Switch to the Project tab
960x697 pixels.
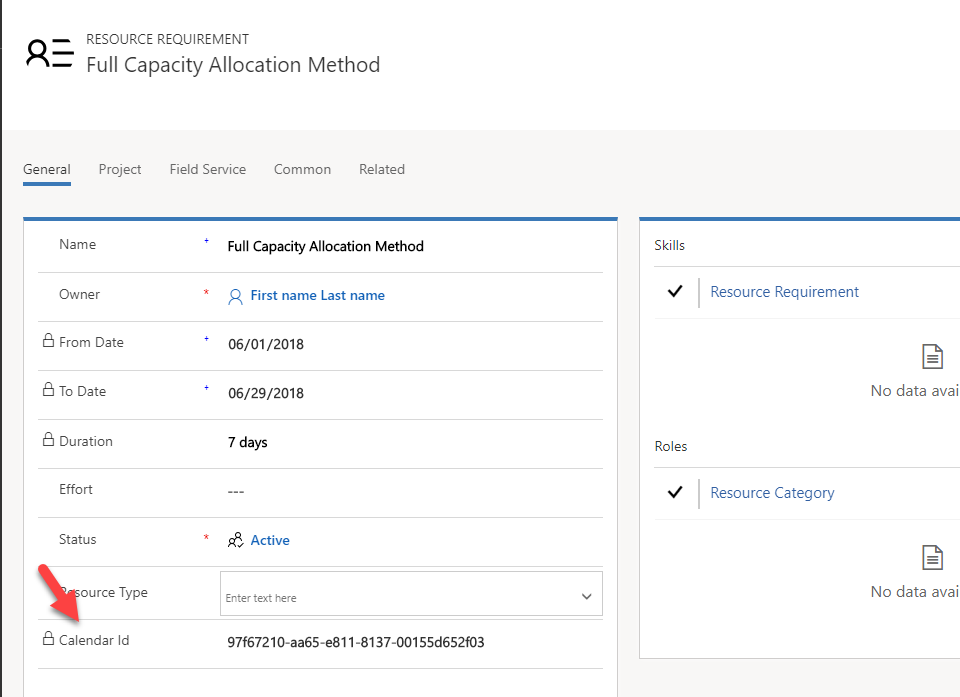[x=120, y=170]
